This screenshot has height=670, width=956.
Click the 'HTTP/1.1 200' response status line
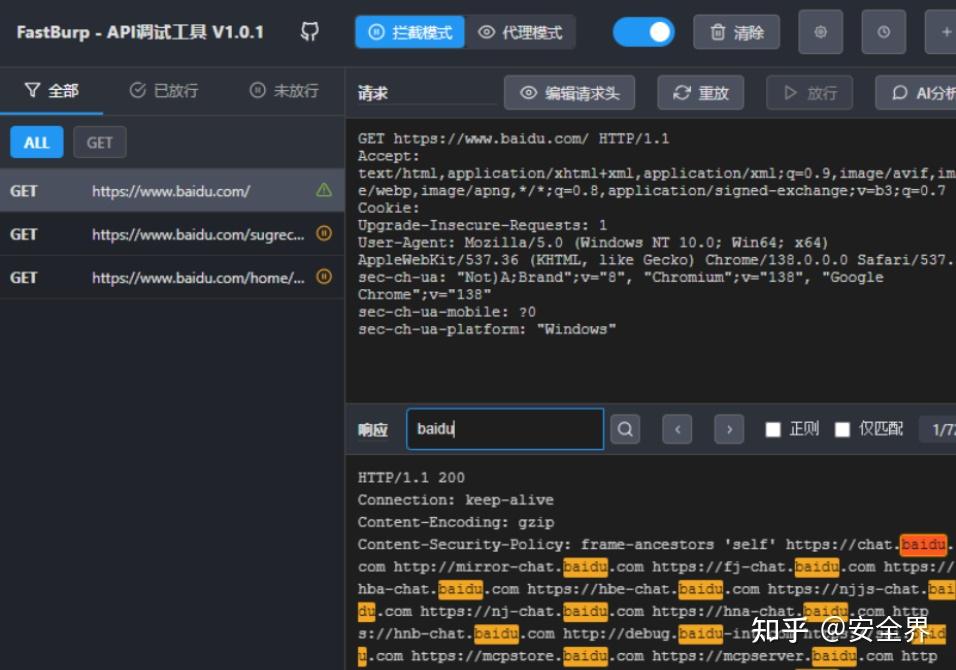click(411, 478)
